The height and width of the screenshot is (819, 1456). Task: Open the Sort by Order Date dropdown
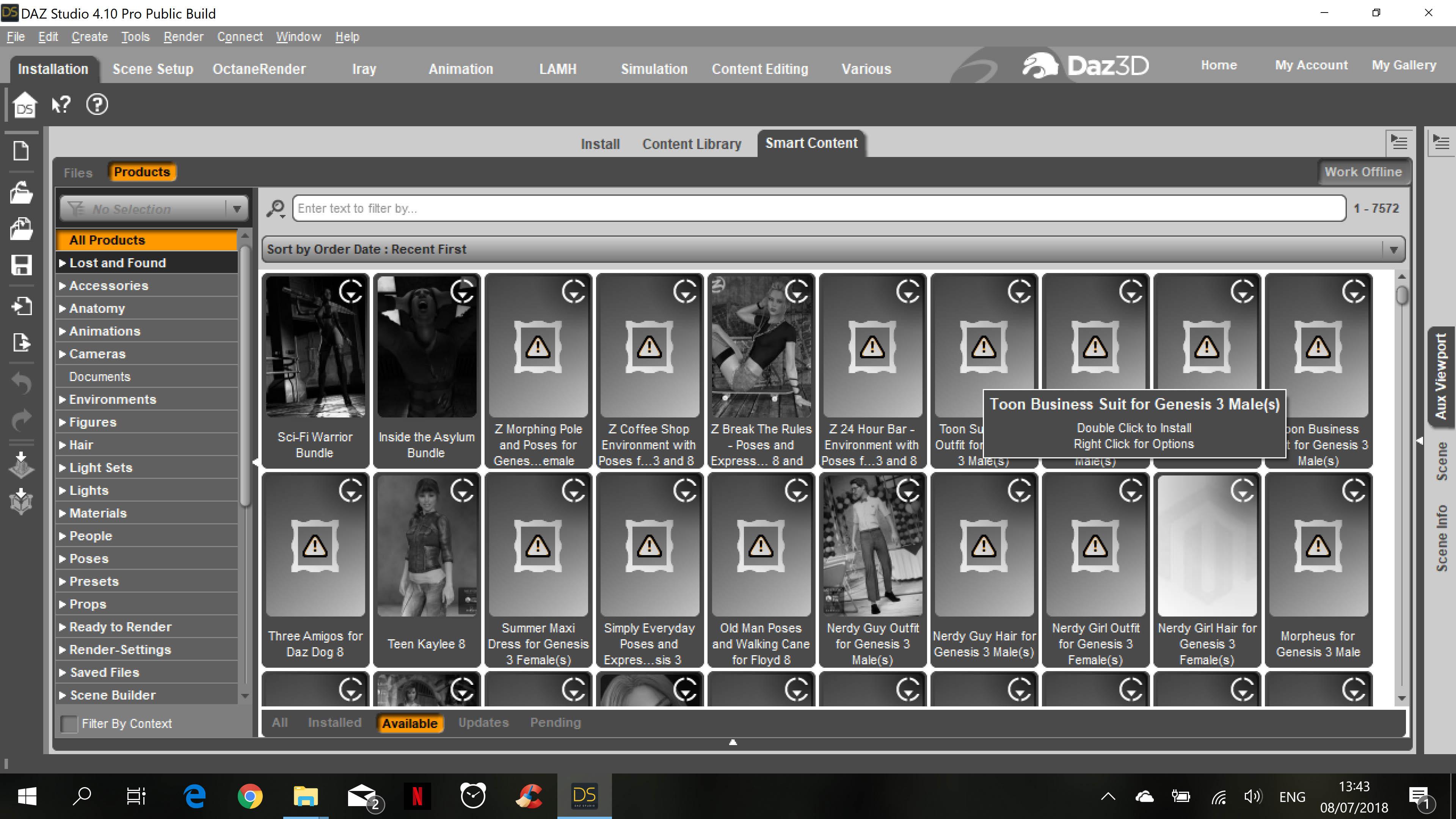pos(1393,249)
